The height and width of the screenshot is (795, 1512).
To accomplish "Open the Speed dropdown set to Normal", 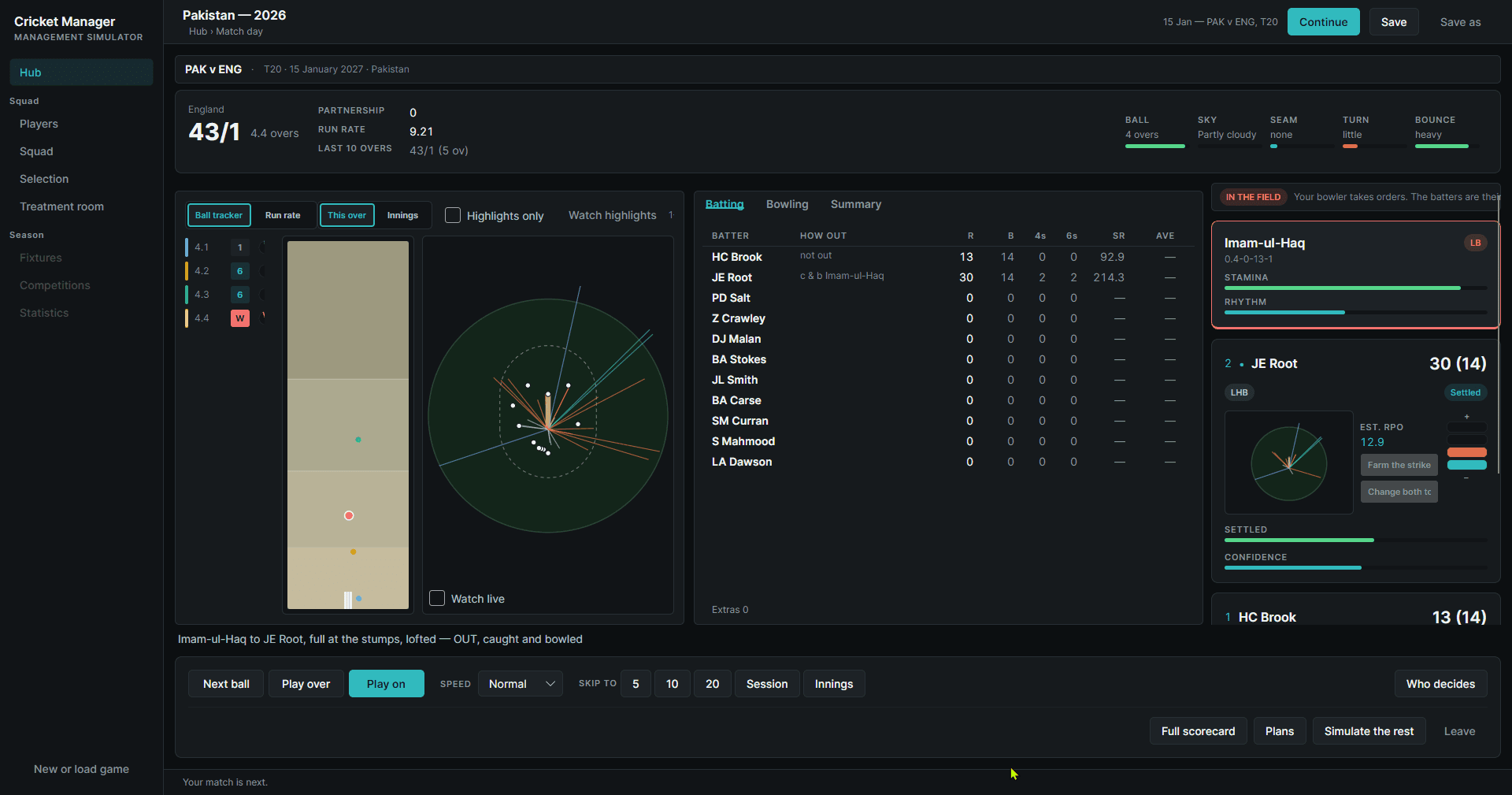I will pos(521,684).
